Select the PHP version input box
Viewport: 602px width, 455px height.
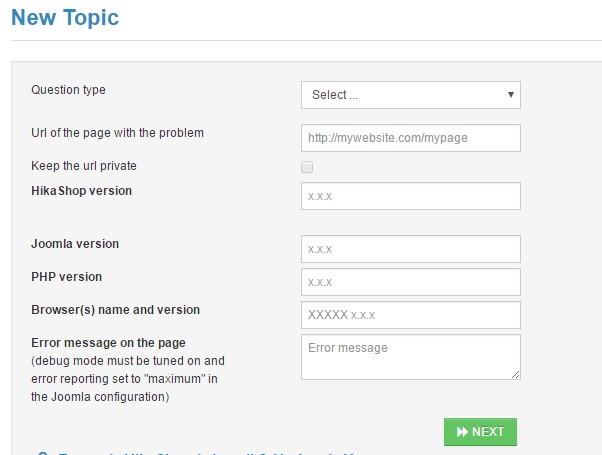point(410,282)
